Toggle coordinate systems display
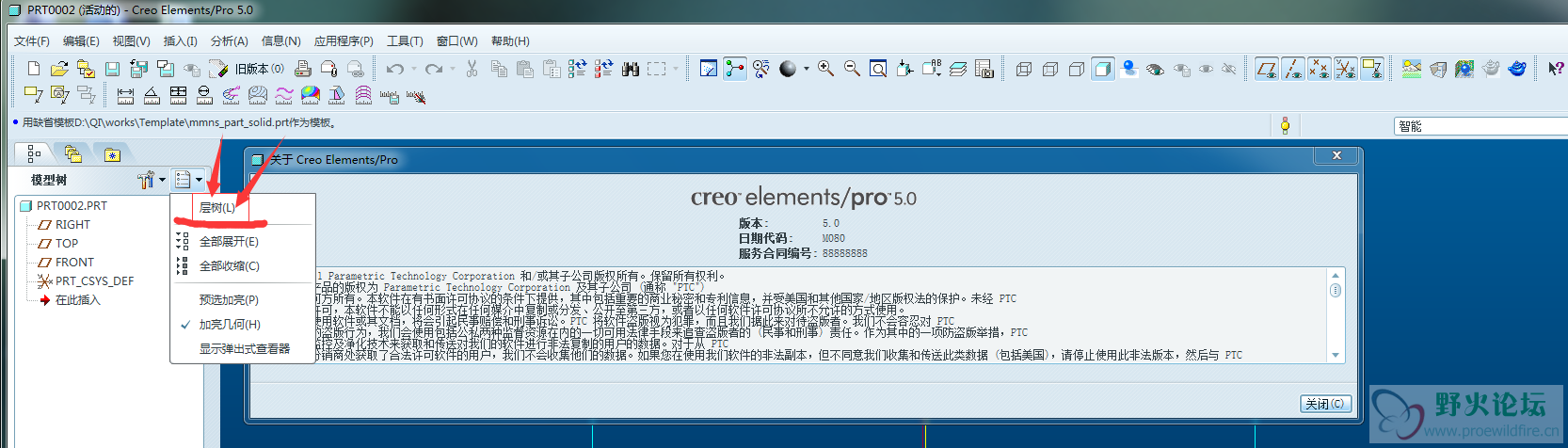The height and width of the screenshot is (448, 1568). coord(1346,69)
